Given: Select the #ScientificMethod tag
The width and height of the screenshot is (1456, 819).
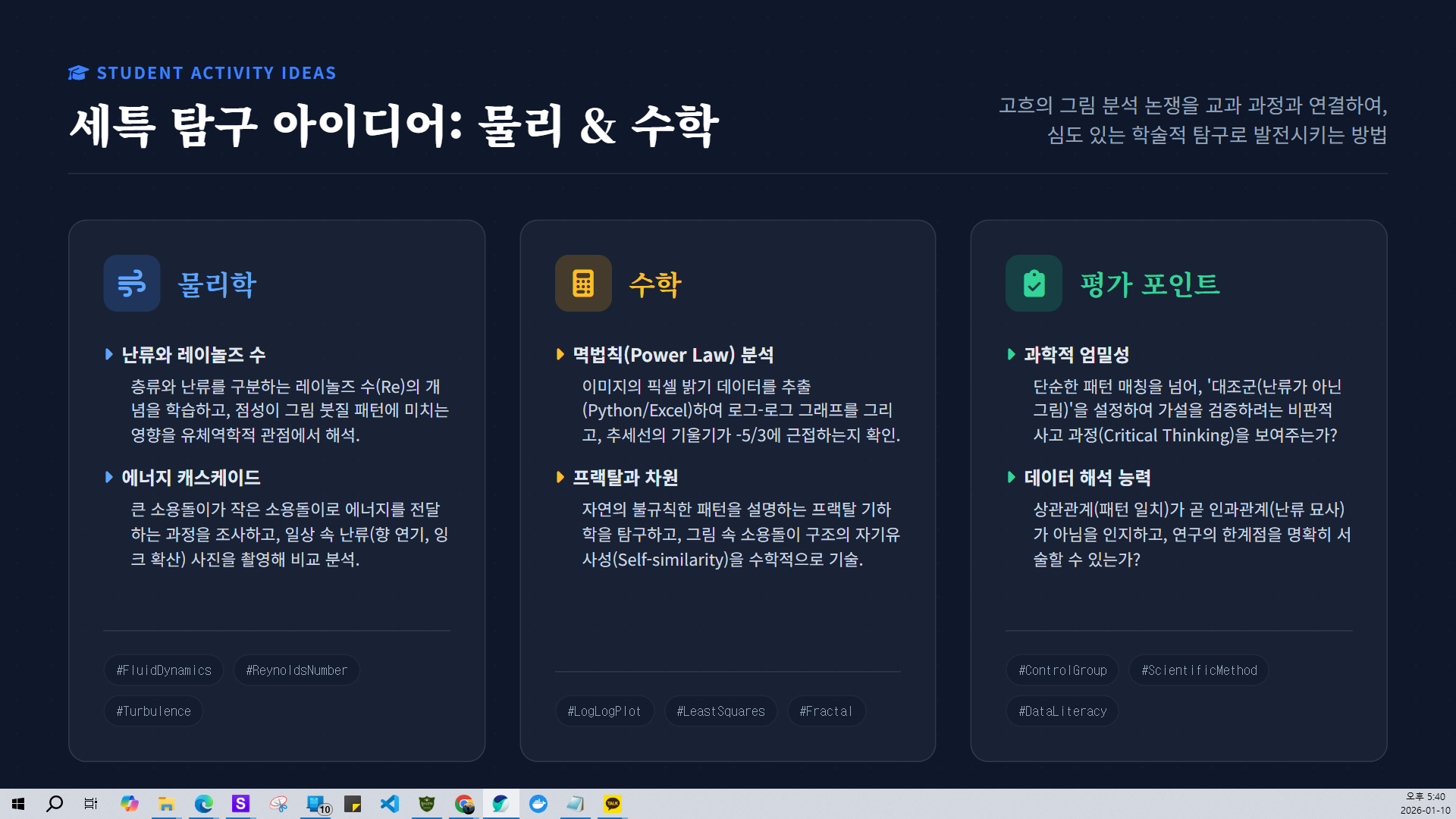Looking at the screenshot, I should (1199, 670).
